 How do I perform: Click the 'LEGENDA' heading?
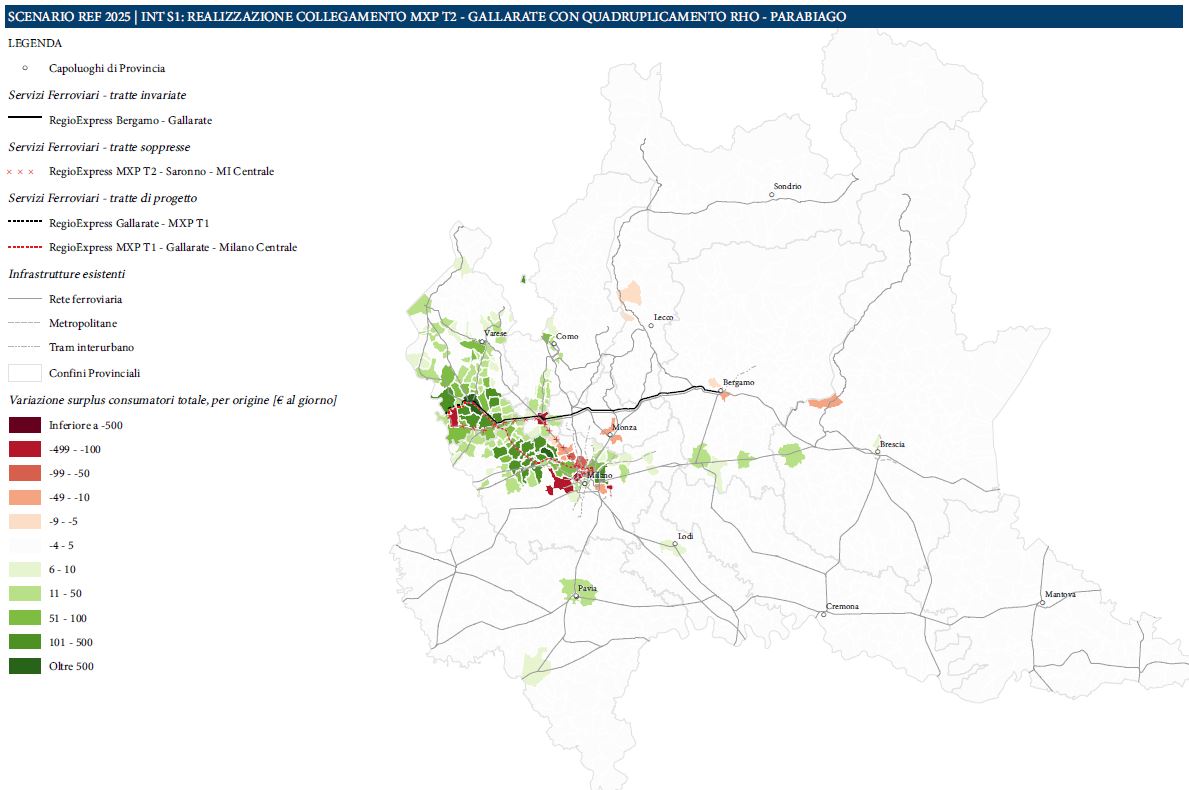click(35, 43)
